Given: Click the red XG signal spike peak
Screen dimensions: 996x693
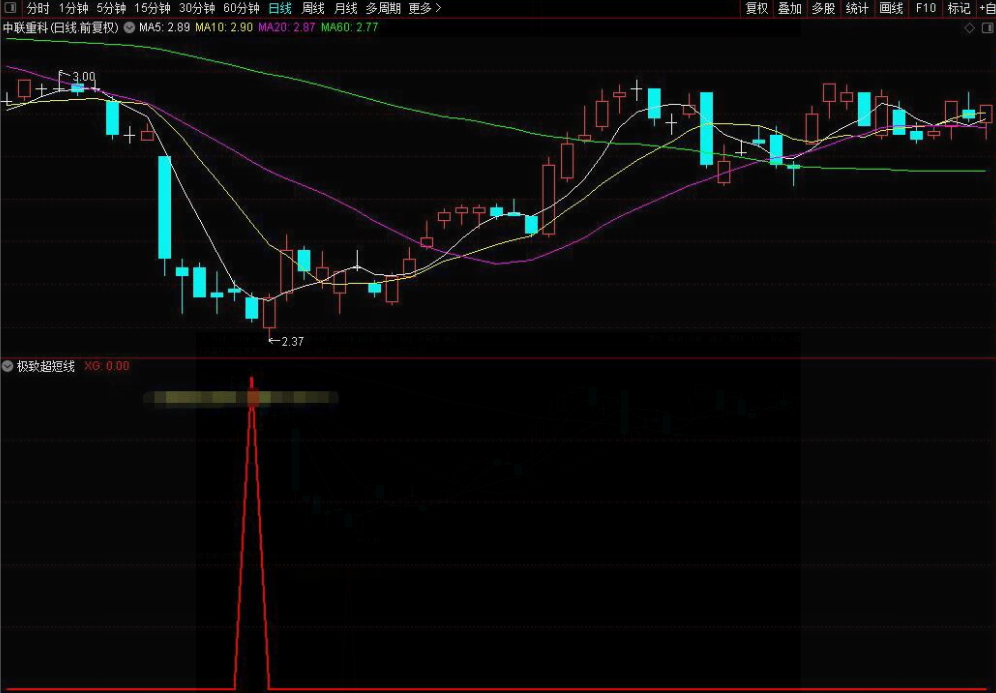Looking at the screenshot, I should [252, 380].
